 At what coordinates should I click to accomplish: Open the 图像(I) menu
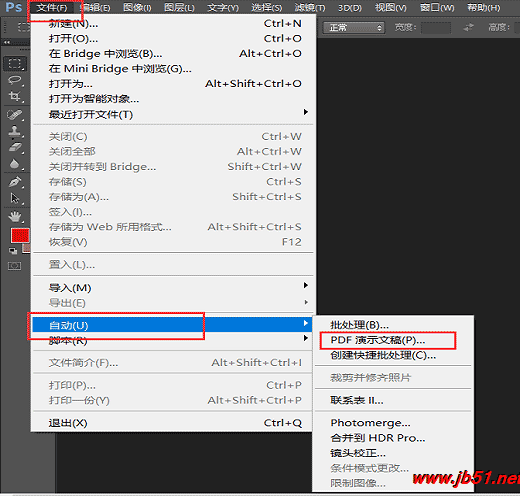(137, 8)
